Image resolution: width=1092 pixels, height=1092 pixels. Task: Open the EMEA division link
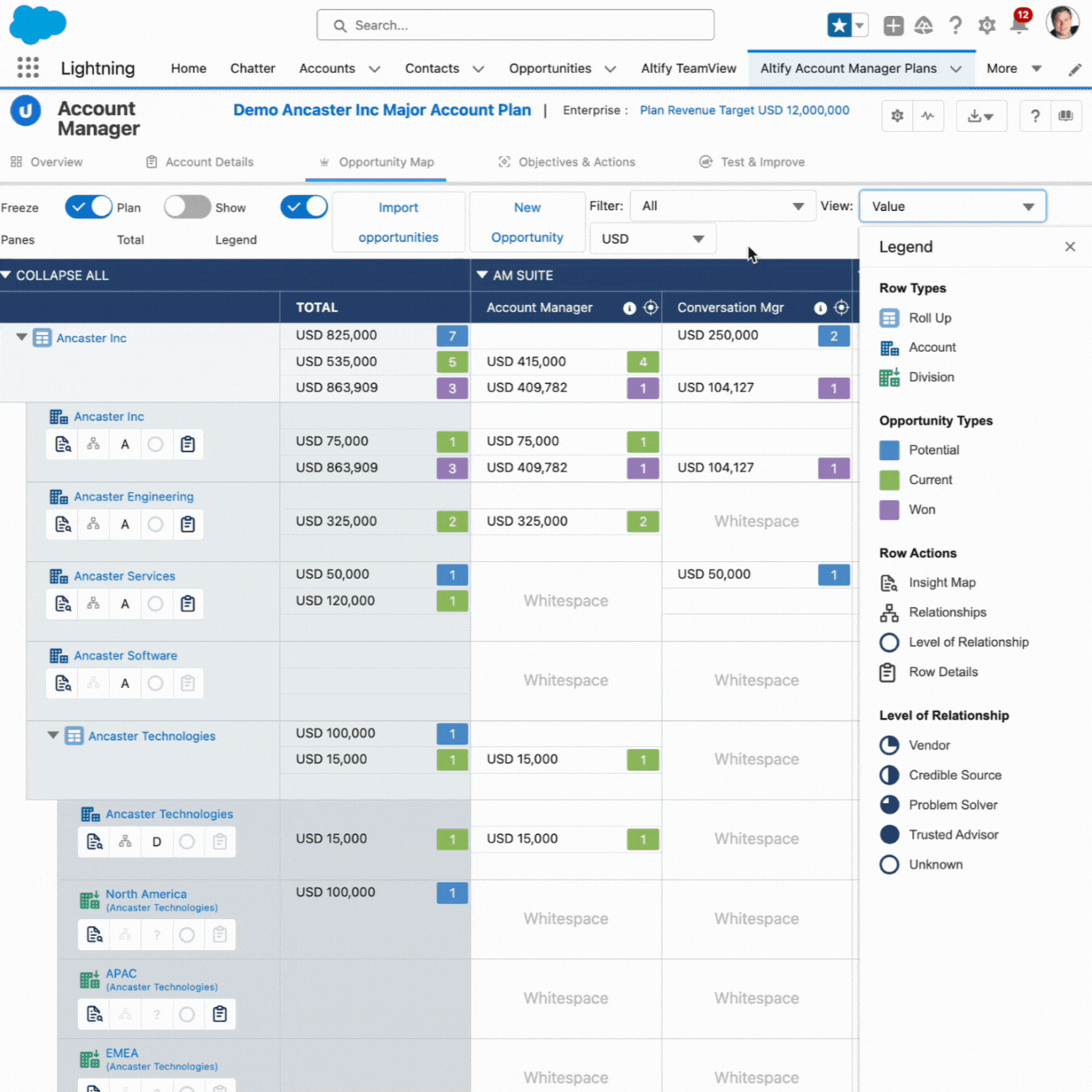(122, 1053)
